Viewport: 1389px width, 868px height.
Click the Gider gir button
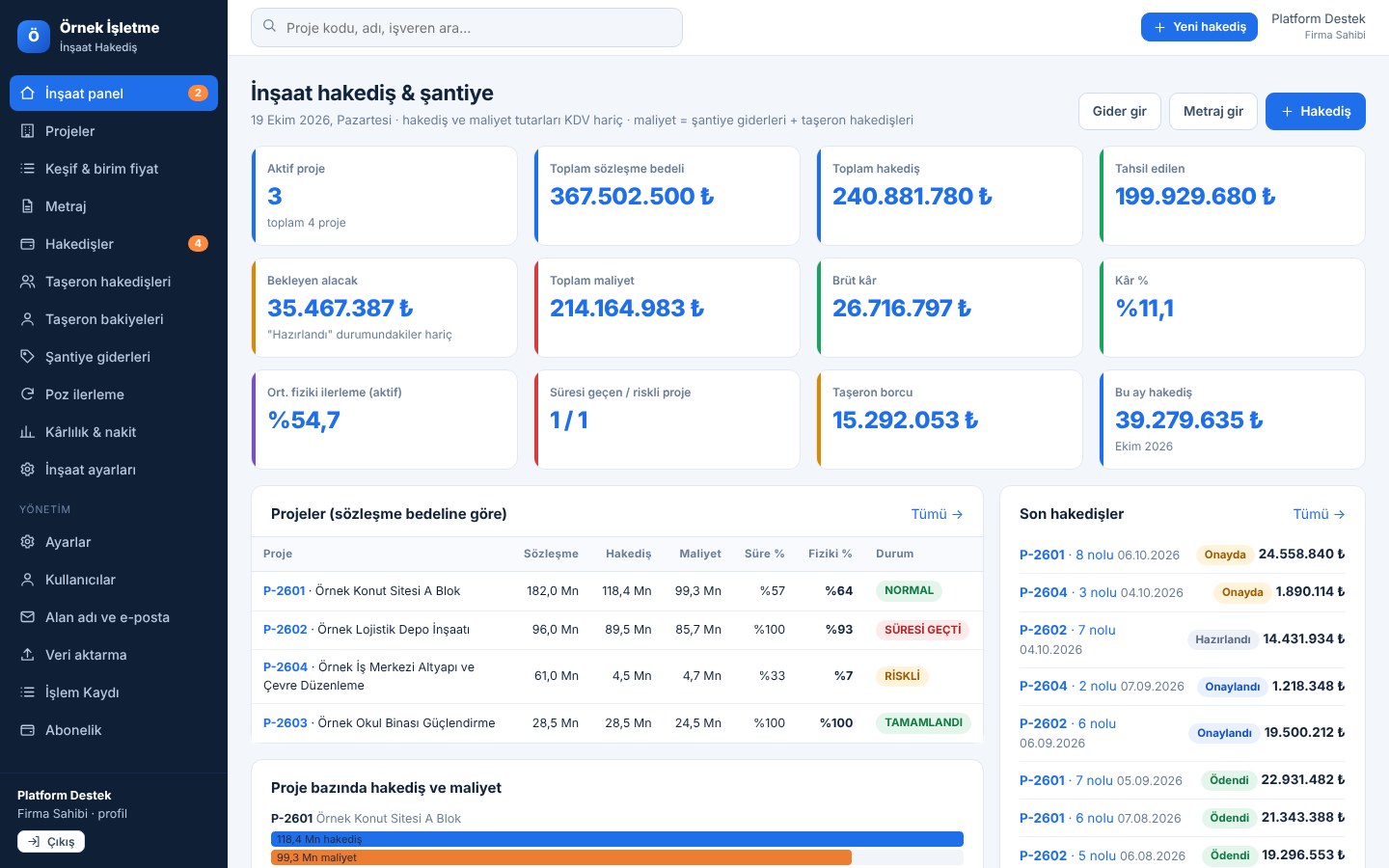pos(1120,111)
